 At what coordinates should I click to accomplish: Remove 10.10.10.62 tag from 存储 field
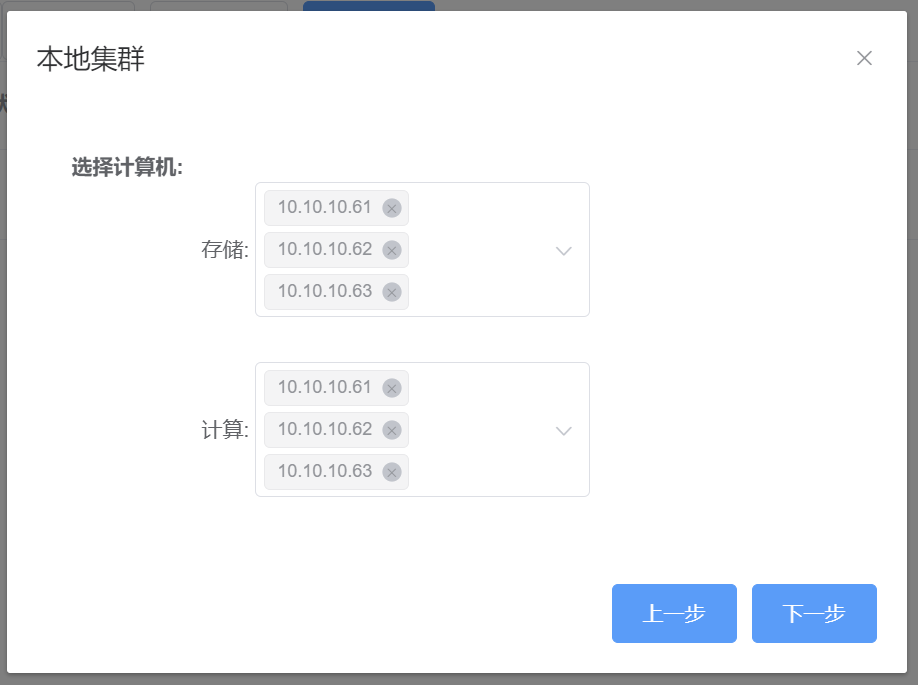[392, 250]
